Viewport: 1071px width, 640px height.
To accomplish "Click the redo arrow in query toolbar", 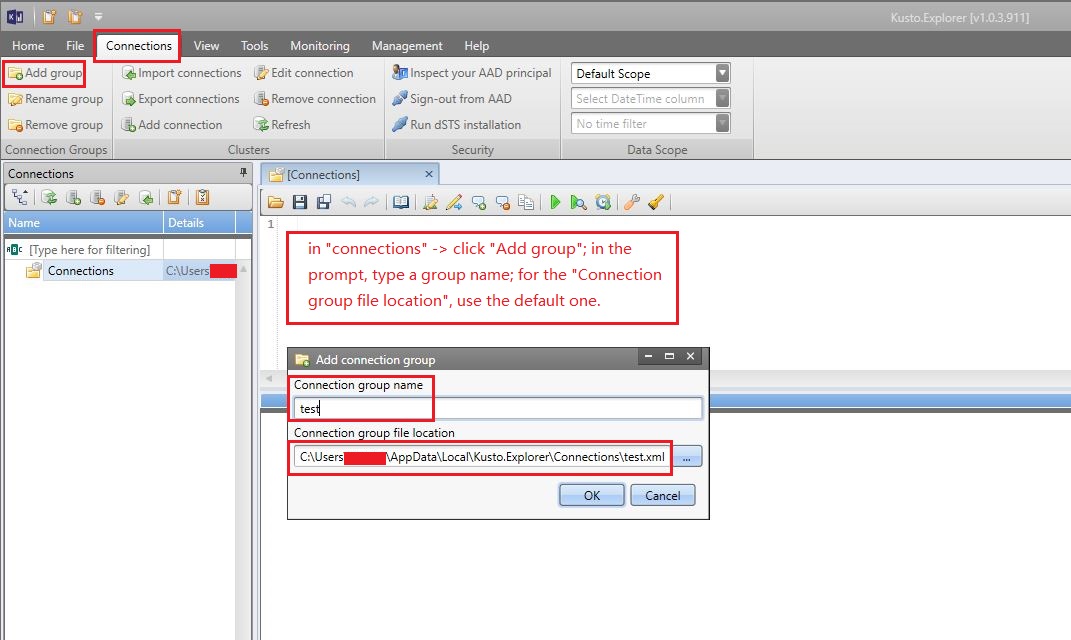I will click(371, 202).
